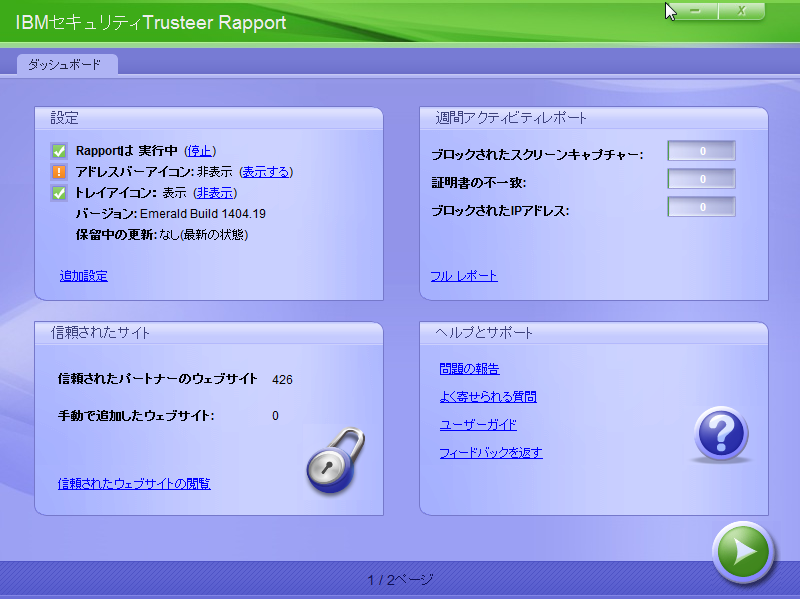
Task: Go to next page with green arrow button
Action: [743, 552]
